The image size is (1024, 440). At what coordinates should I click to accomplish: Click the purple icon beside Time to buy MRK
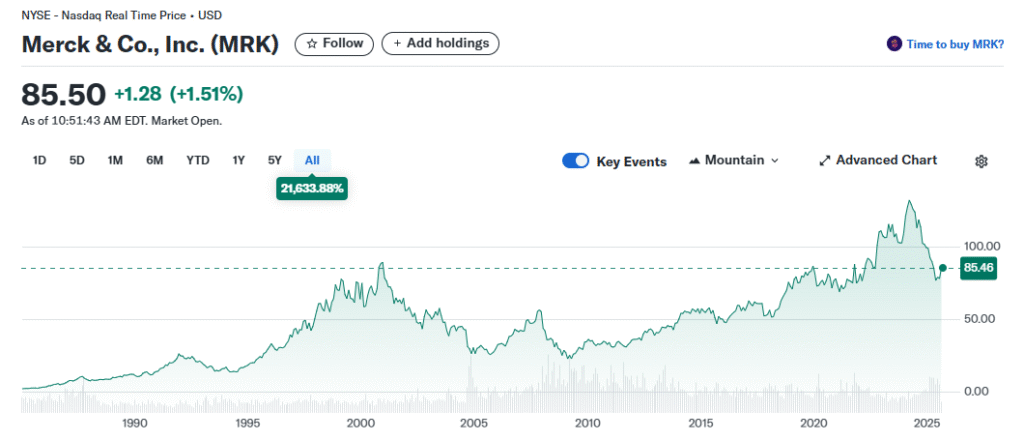pyautogui.click(x=894, y=44)
